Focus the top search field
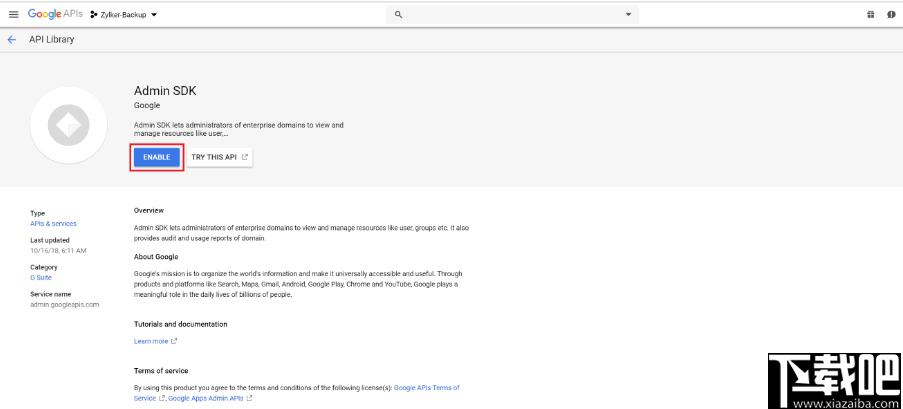Viewport: 903px width, 409px height. pyautogui.click(x=512, y=14)
